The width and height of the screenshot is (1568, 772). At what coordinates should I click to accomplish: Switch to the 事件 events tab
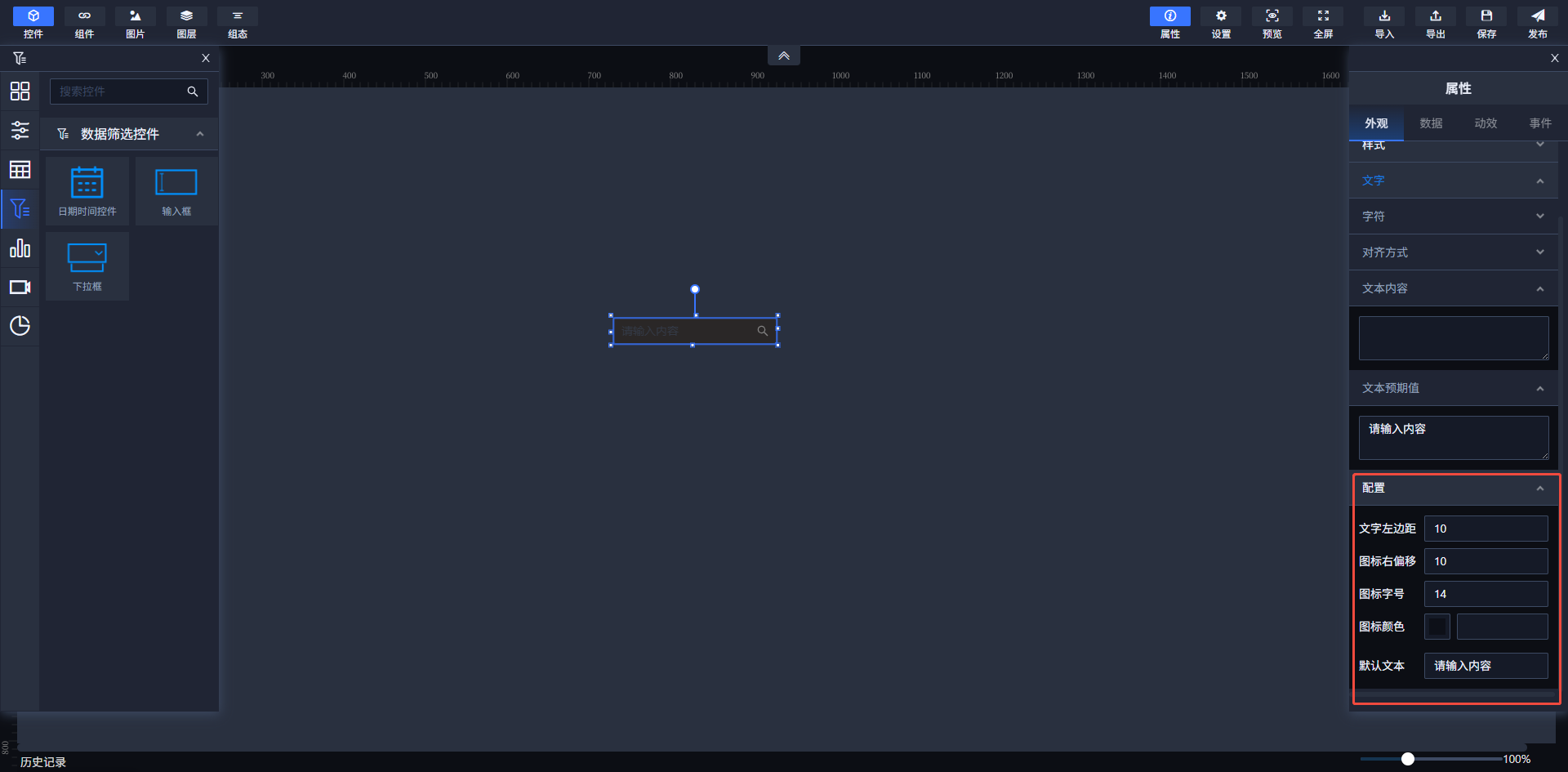pos(1540,123)
